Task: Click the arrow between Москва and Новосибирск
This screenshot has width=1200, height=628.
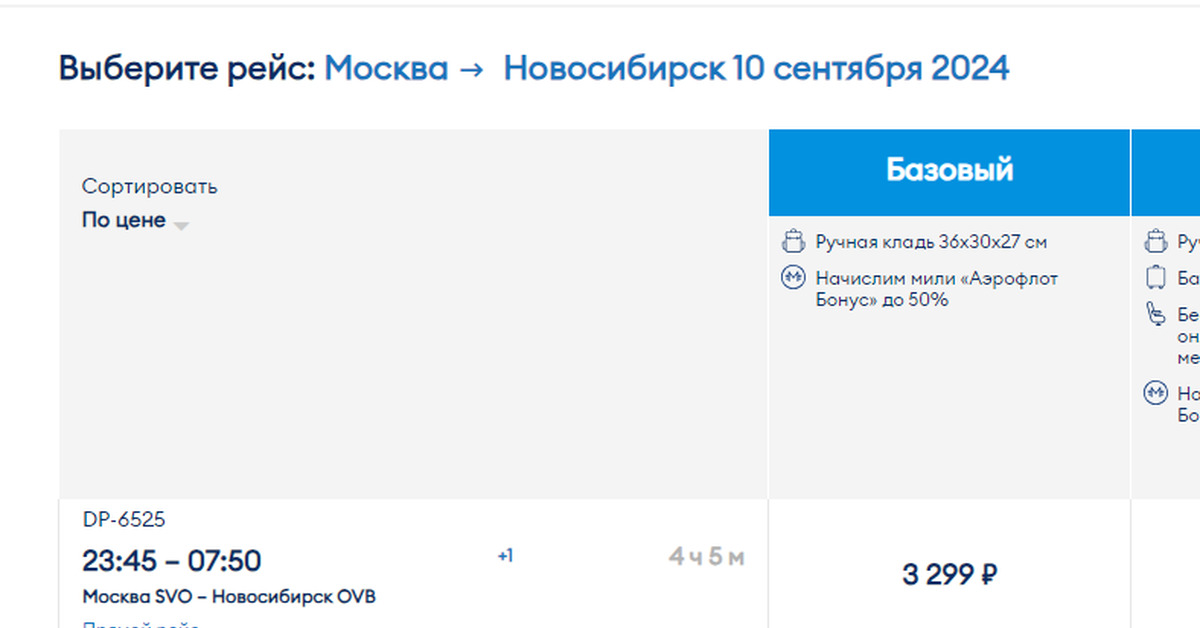Action: pyautogui.click(x=475, y=69)
